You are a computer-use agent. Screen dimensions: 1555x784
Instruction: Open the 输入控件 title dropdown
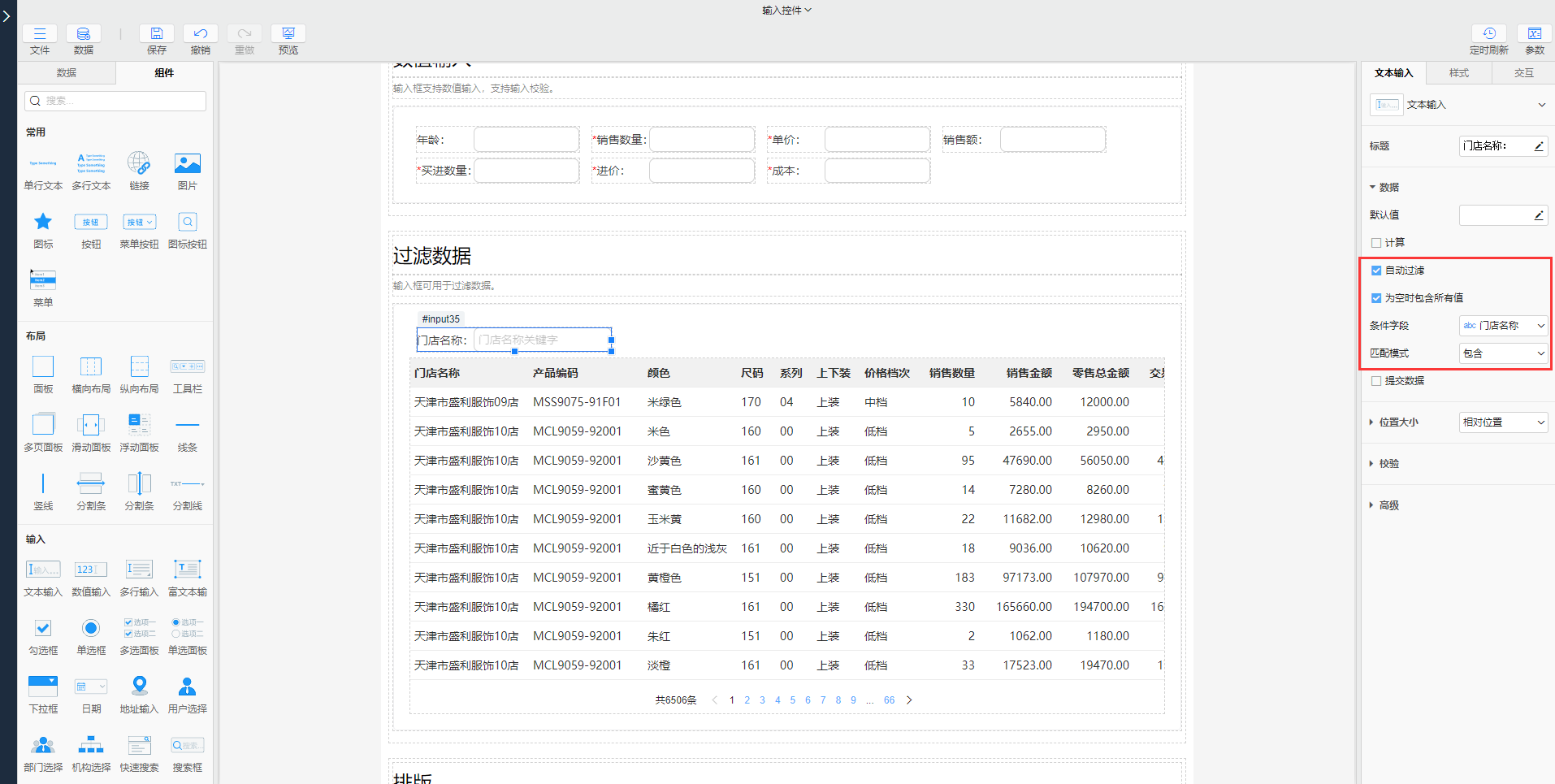point(786,11)
